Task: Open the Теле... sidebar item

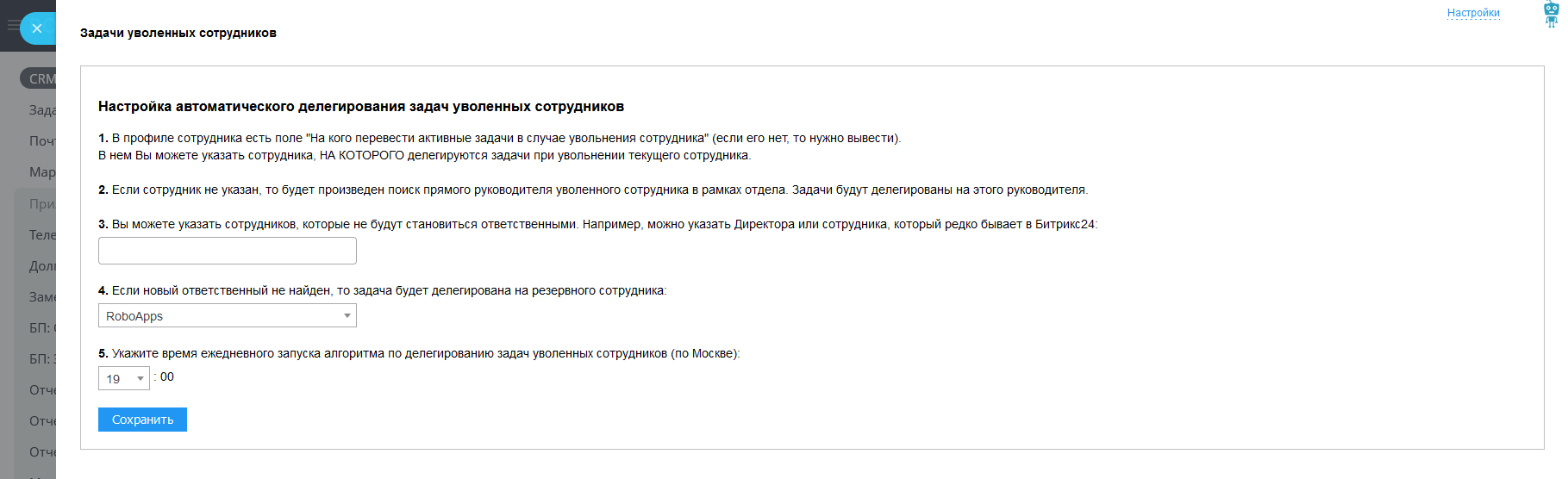Action: click(x=41, y=235)
